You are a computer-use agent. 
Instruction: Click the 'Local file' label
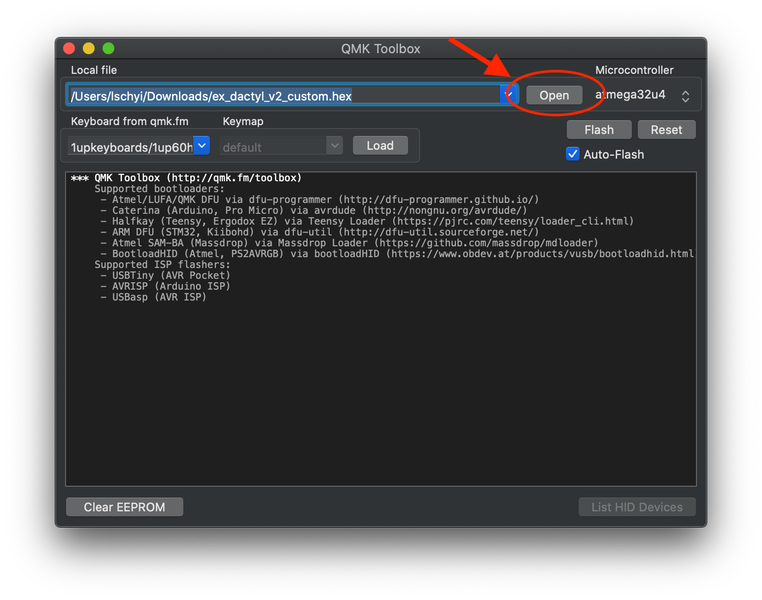click(94, 70)
